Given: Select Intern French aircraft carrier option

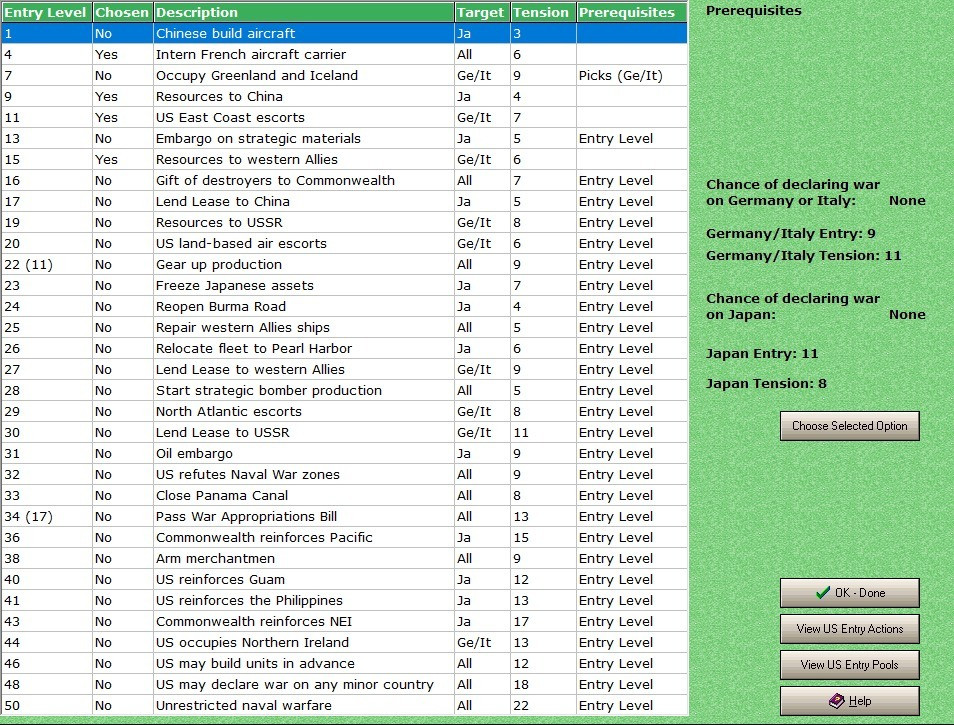Looking at the screenshot, I should click(x=344, y=55).
